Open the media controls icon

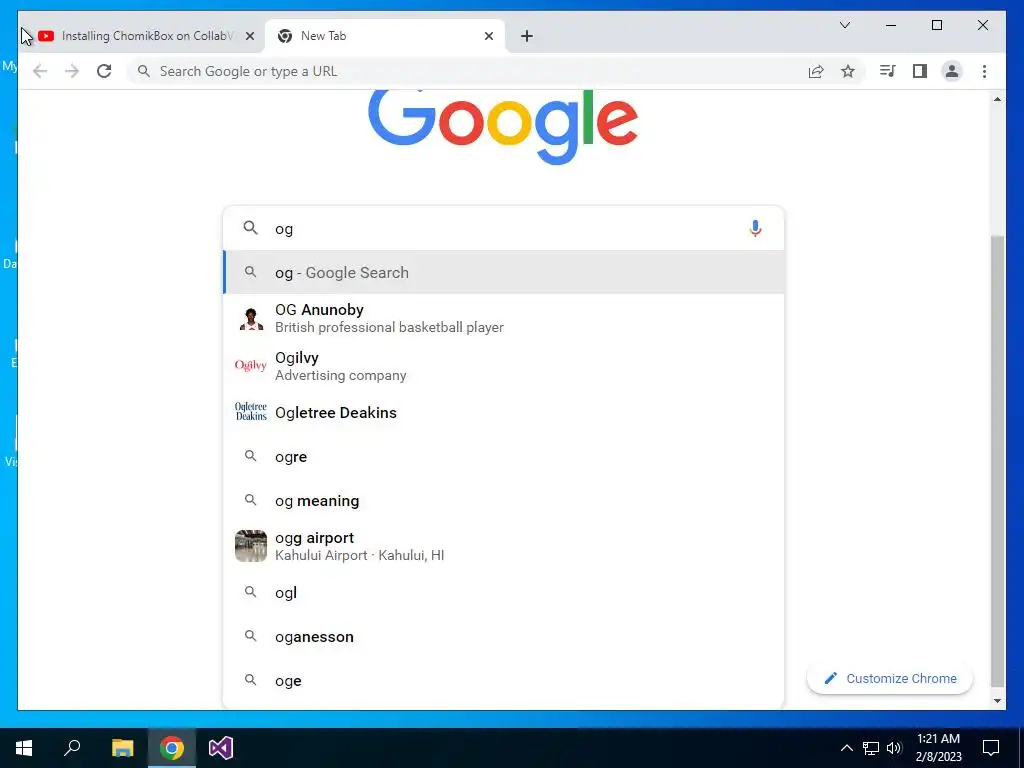point(887,71)
